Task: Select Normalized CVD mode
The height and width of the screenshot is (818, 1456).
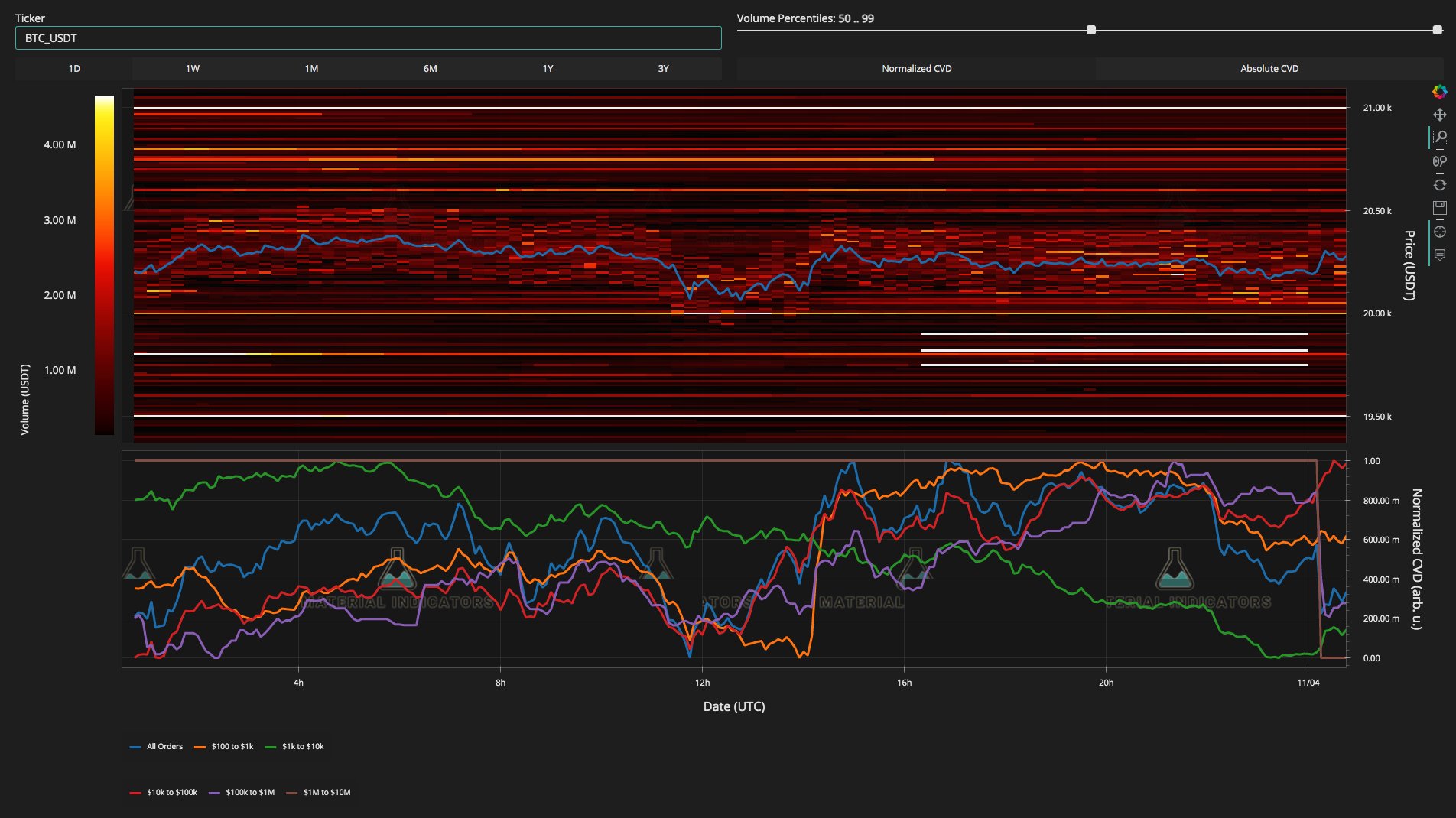Action: point(916,69)
